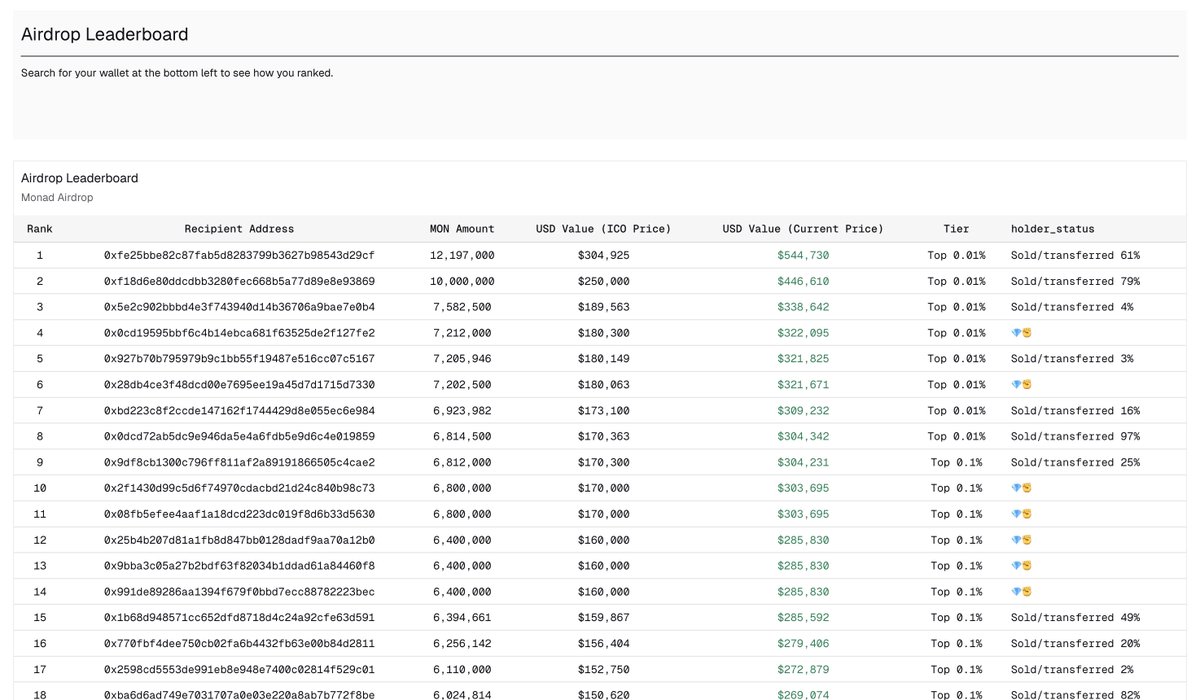Click the current value $272,879
1200x700 pixels.
click(x=803, y=670)
